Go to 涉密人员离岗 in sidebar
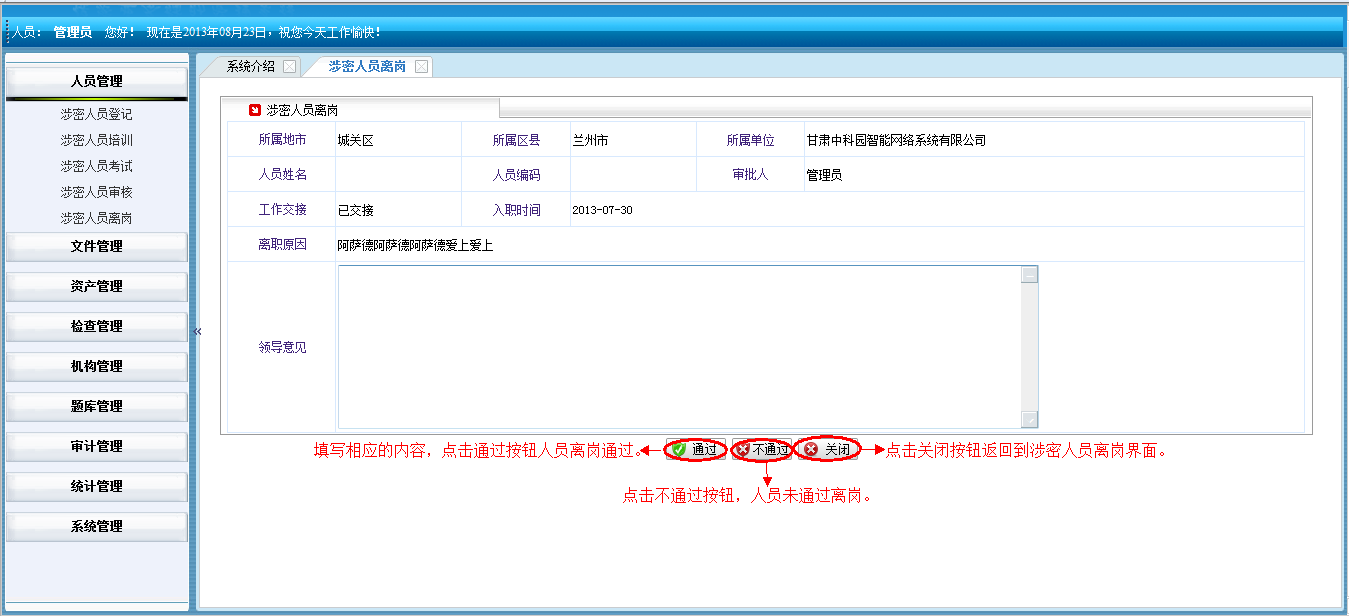1349x616 pixels. 96,218
